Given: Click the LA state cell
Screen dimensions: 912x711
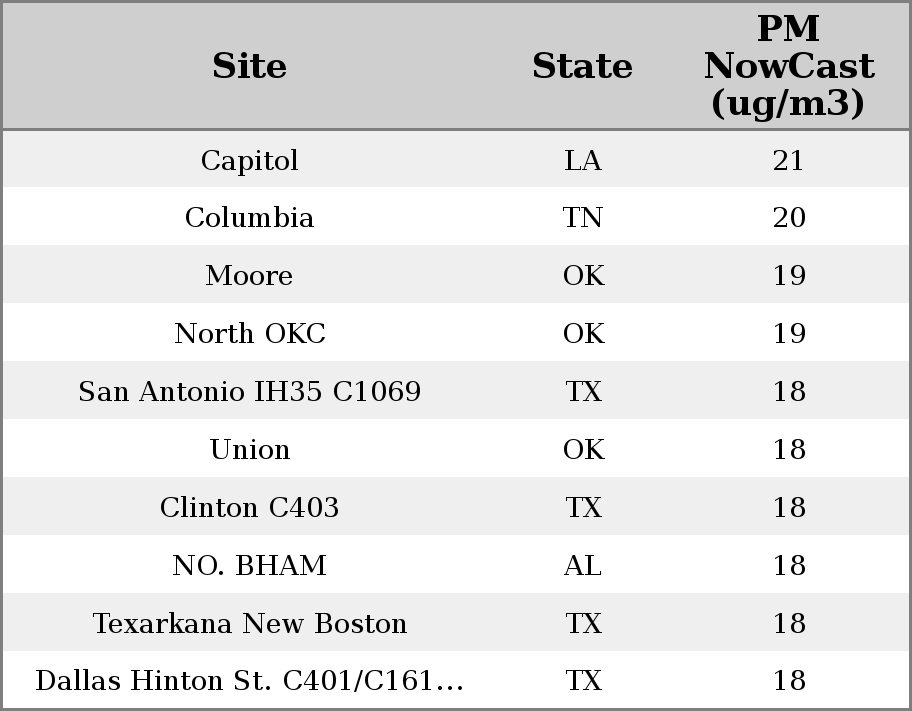Looking at the screenshot, I should 582,161.
